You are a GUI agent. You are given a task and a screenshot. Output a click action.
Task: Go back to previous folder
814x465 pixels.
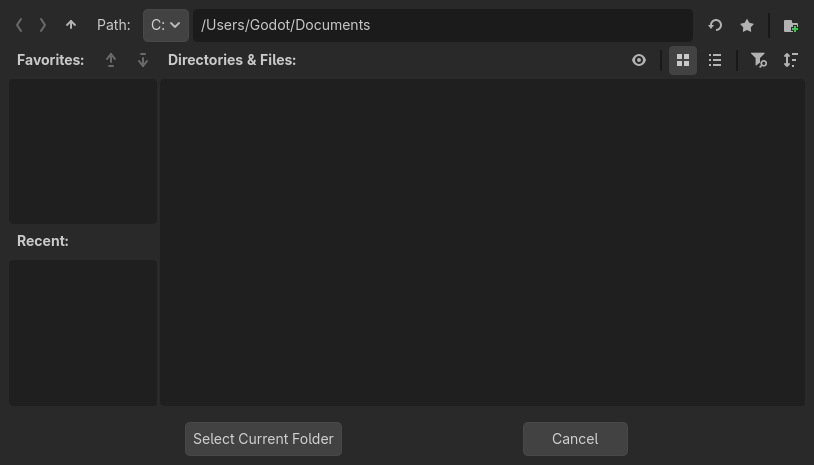[x=19, y=25]
